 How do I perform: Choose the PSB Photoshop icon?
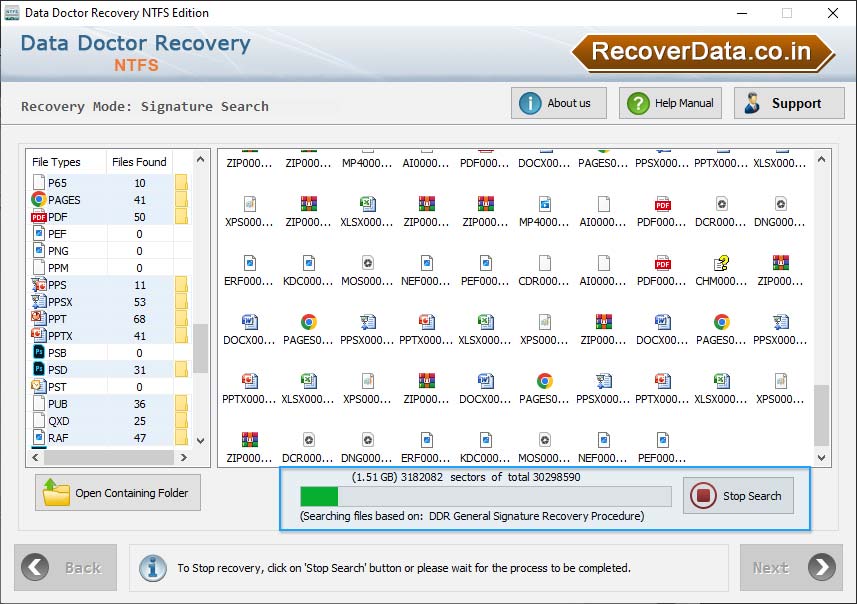[39, 353]
